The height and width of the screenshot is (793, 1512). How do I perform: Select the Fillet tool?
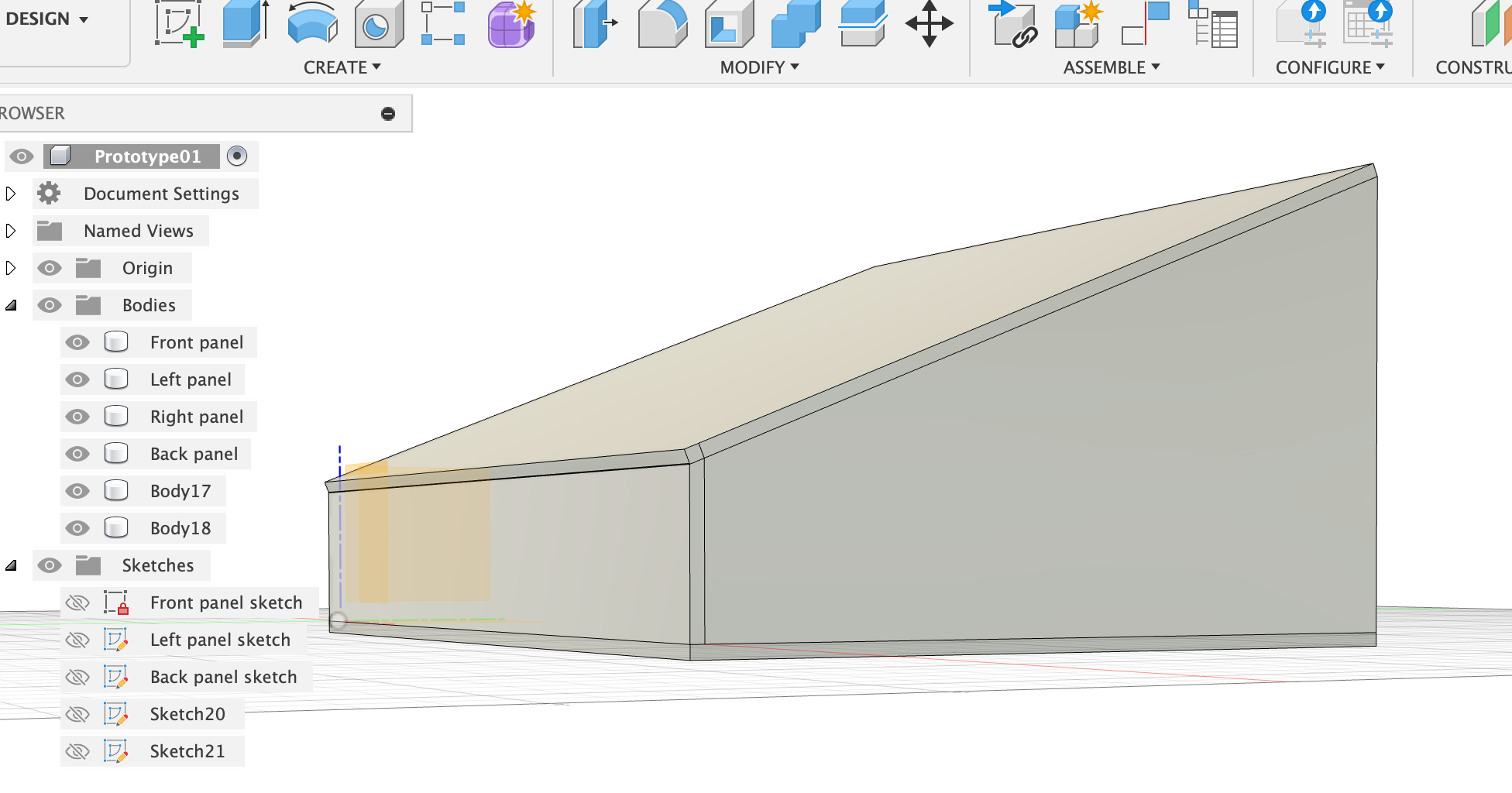pos(662,25)
